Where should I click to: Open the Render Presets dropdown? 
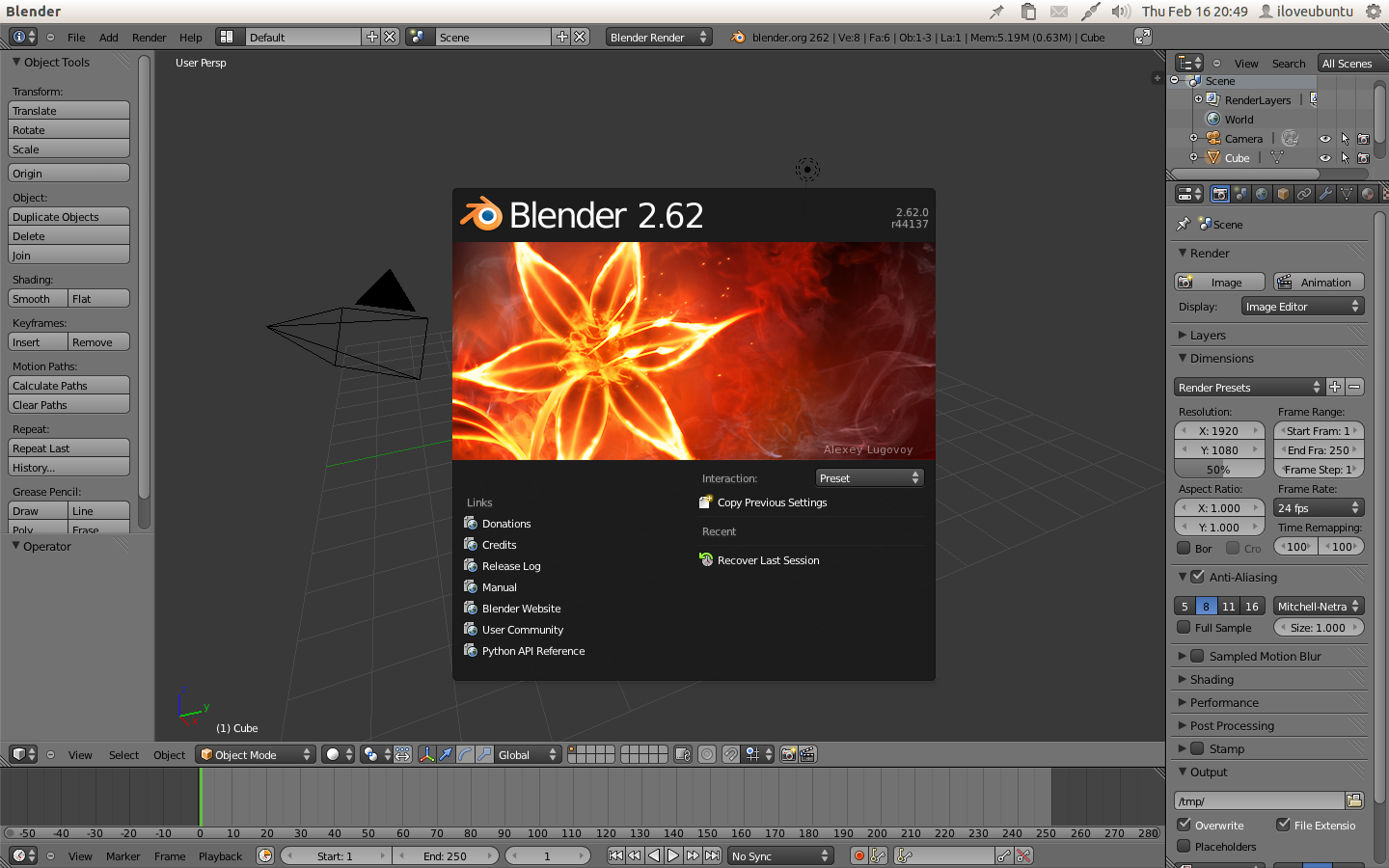pyautogui.click(x=1246, y=387)
